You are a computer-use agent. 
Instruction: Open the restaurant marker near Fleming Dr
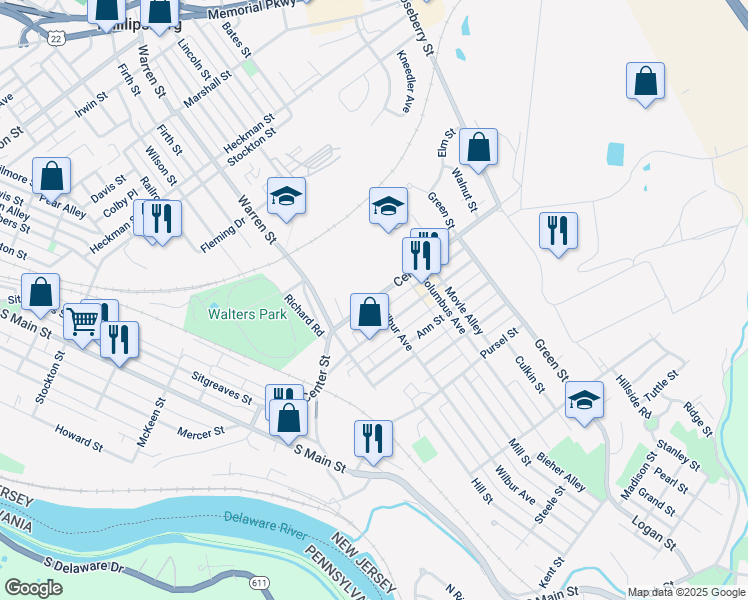pos(162,218)
